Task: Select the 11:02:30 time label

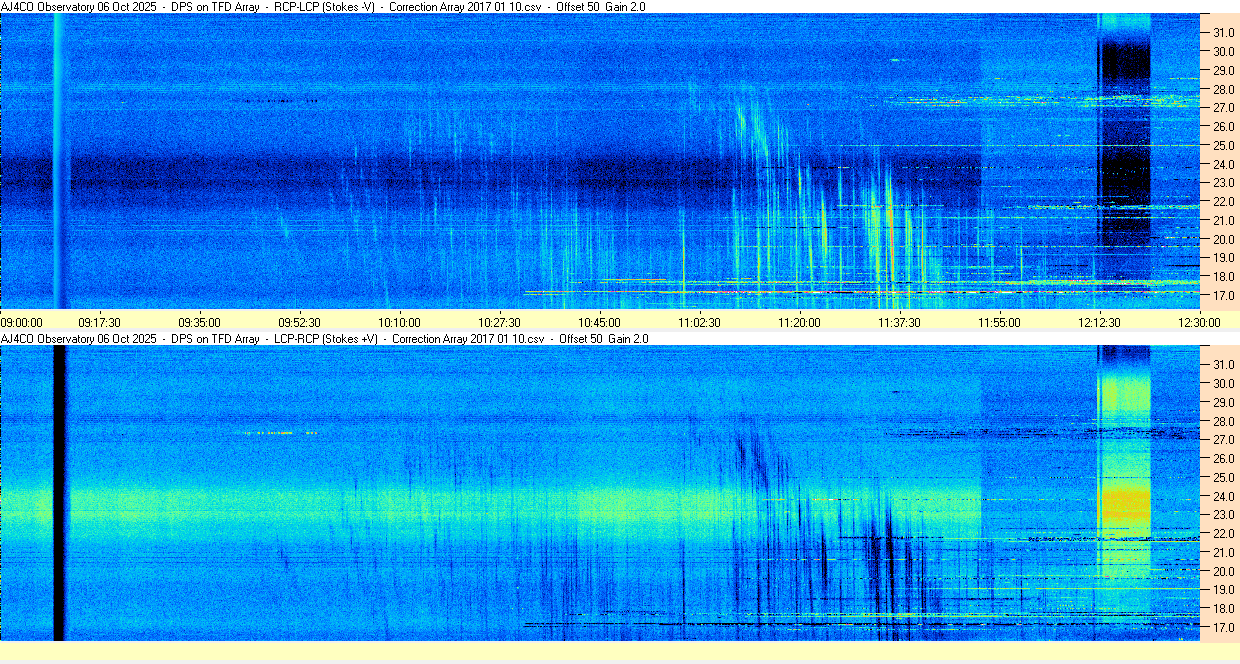Action: (700, 323)
